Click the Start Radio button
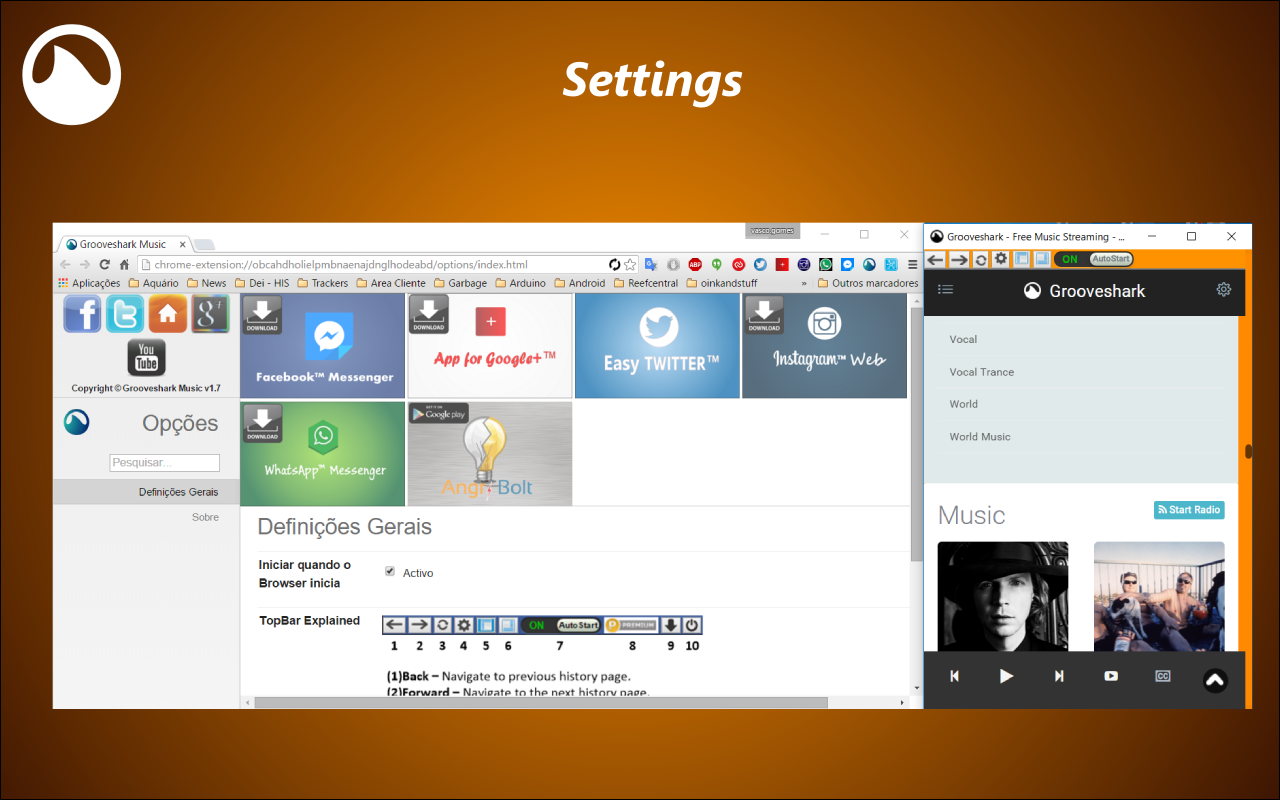The image size is (1280, 800). point(1189,510)
